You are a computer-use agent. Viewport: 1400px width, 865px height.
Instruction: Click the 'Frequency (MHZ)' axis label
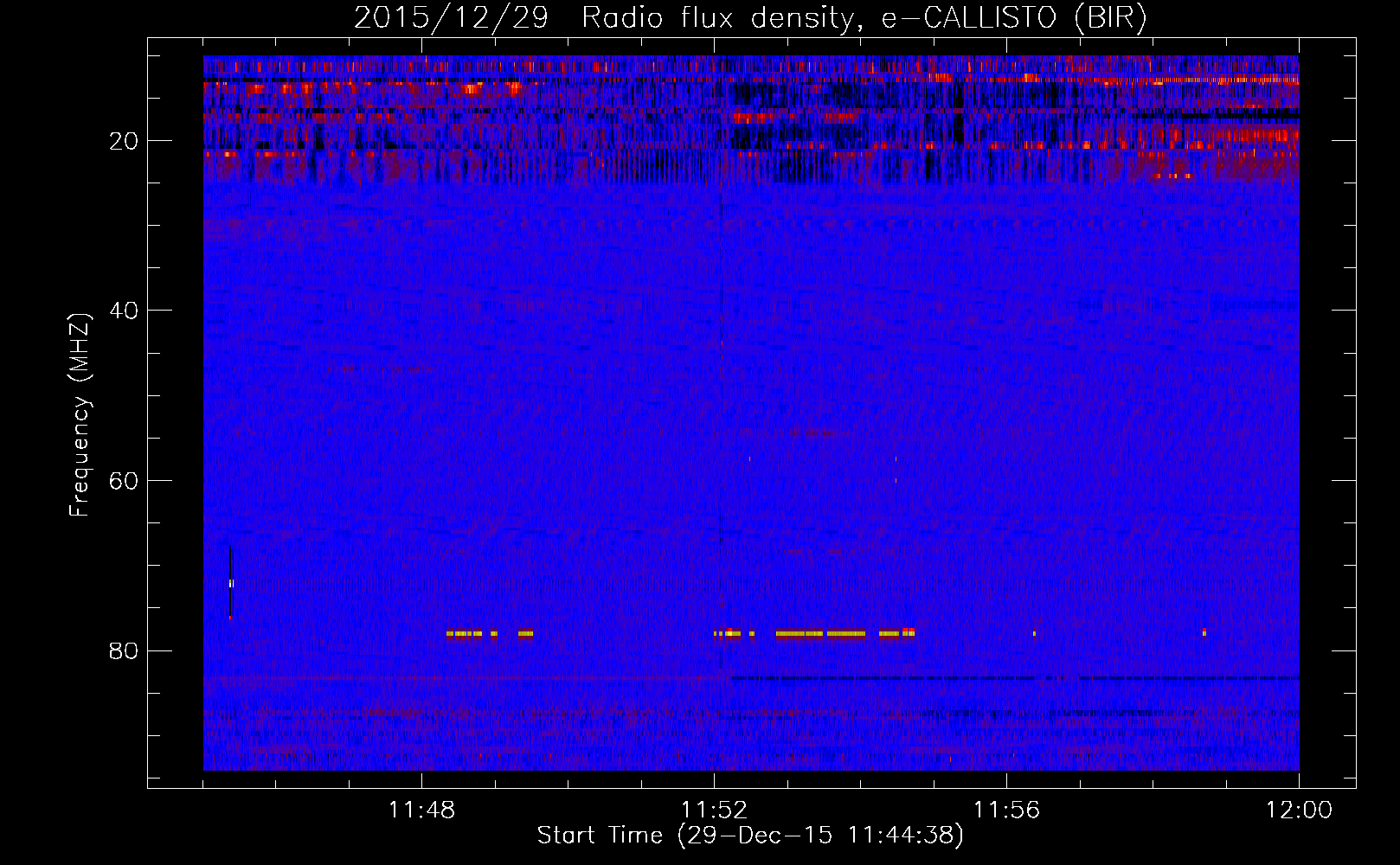coord(80,414)
